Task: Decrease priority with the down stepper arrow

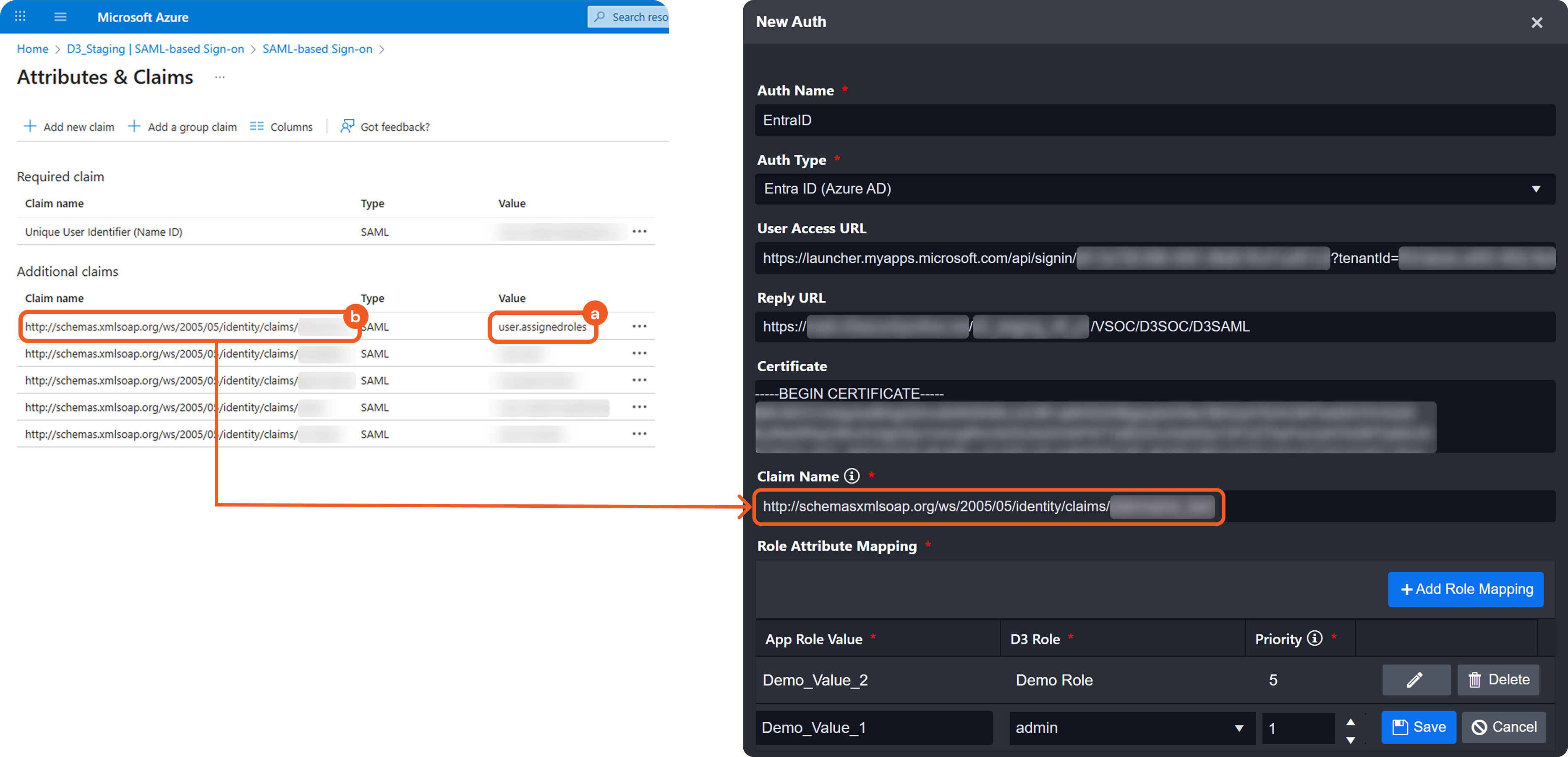Action: pyautogui.click(x=1351, y=740)
